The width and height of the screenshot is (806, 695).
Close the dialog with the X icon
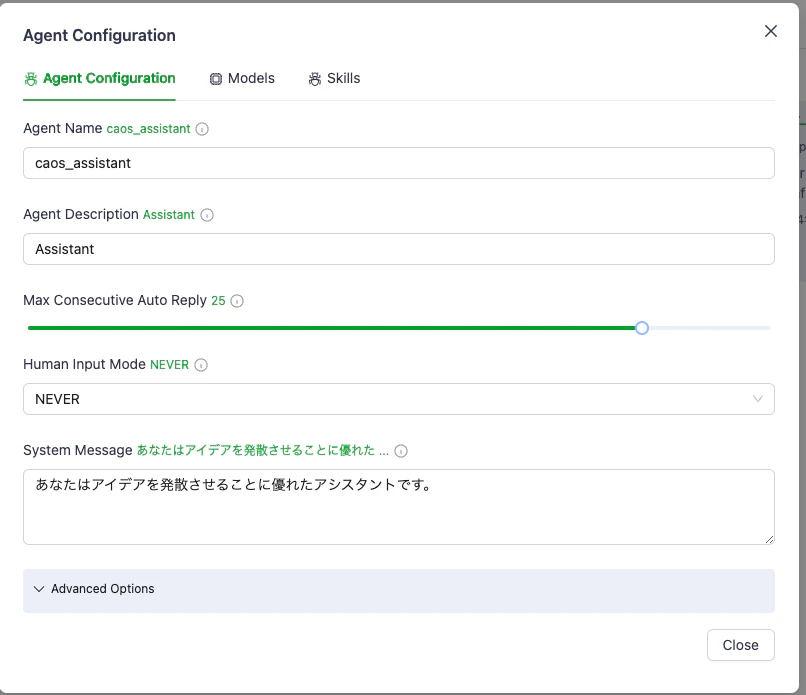click(771, 31)
